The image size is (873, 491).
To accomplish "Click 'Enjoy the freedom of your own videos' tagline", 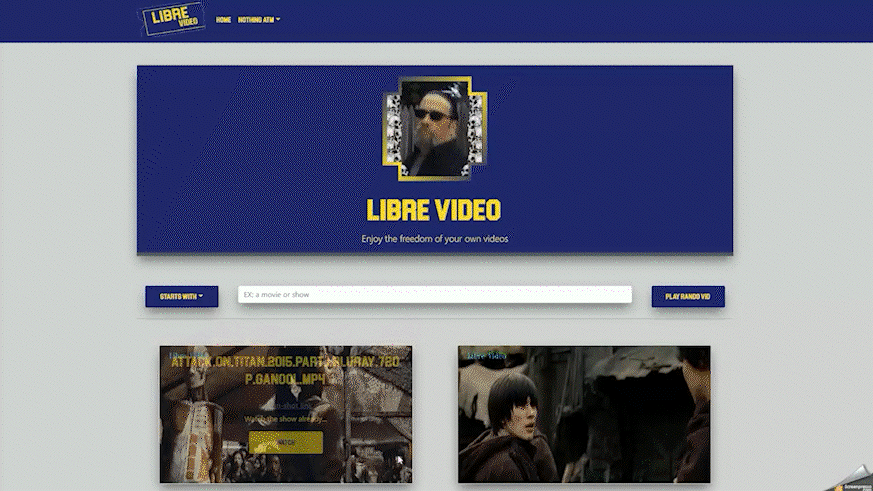I will coord(435,239).
